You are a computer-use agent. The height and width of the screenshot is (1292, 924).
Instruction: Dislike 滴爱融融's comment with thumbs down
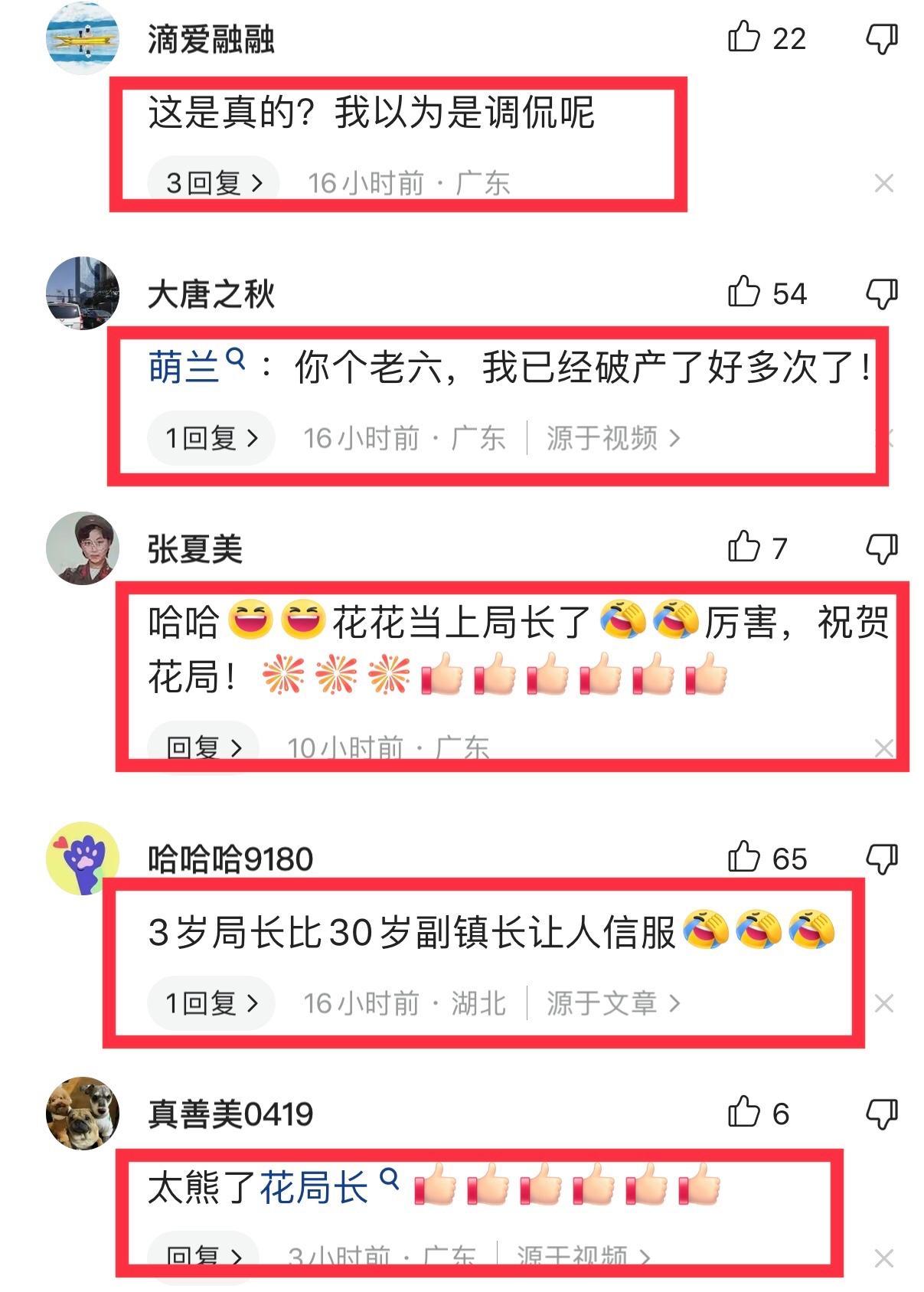(881, 38)
